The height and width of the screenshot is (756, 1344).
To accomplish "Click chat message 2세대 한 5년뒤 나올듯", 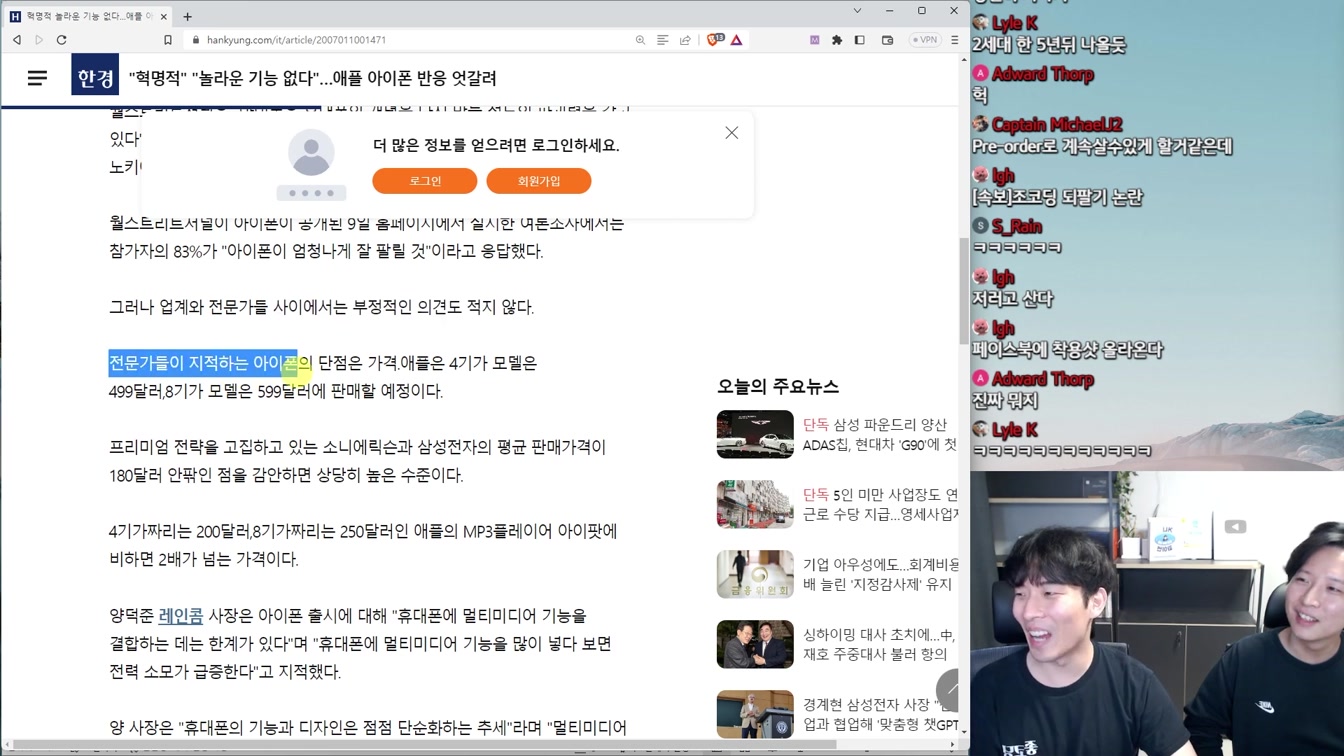I will (x=1048, y=45).
